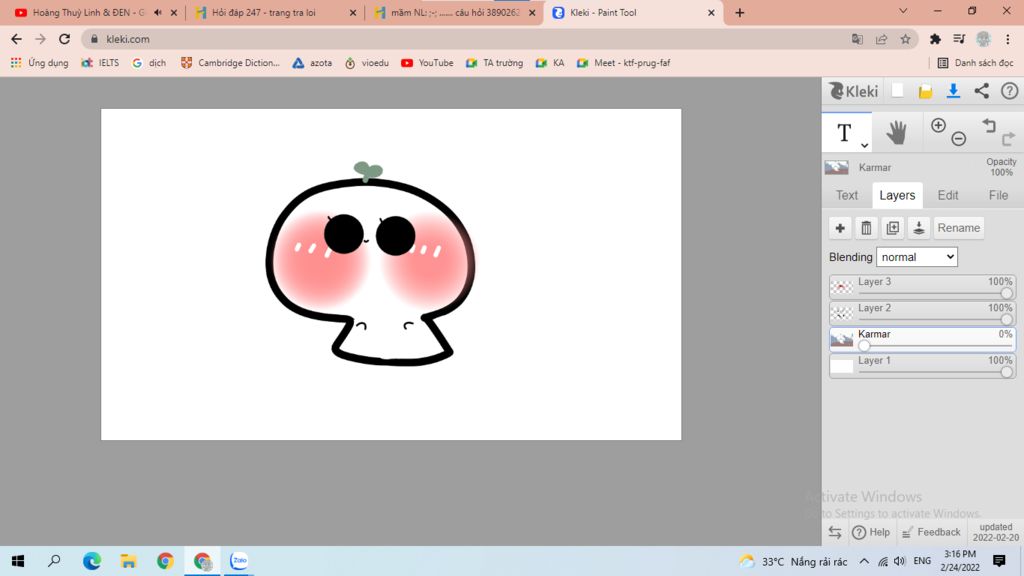Viewport: 1024px width, 576px height.
Task: Open the browser extensions puzzle icon
Action: pos(935,39)
